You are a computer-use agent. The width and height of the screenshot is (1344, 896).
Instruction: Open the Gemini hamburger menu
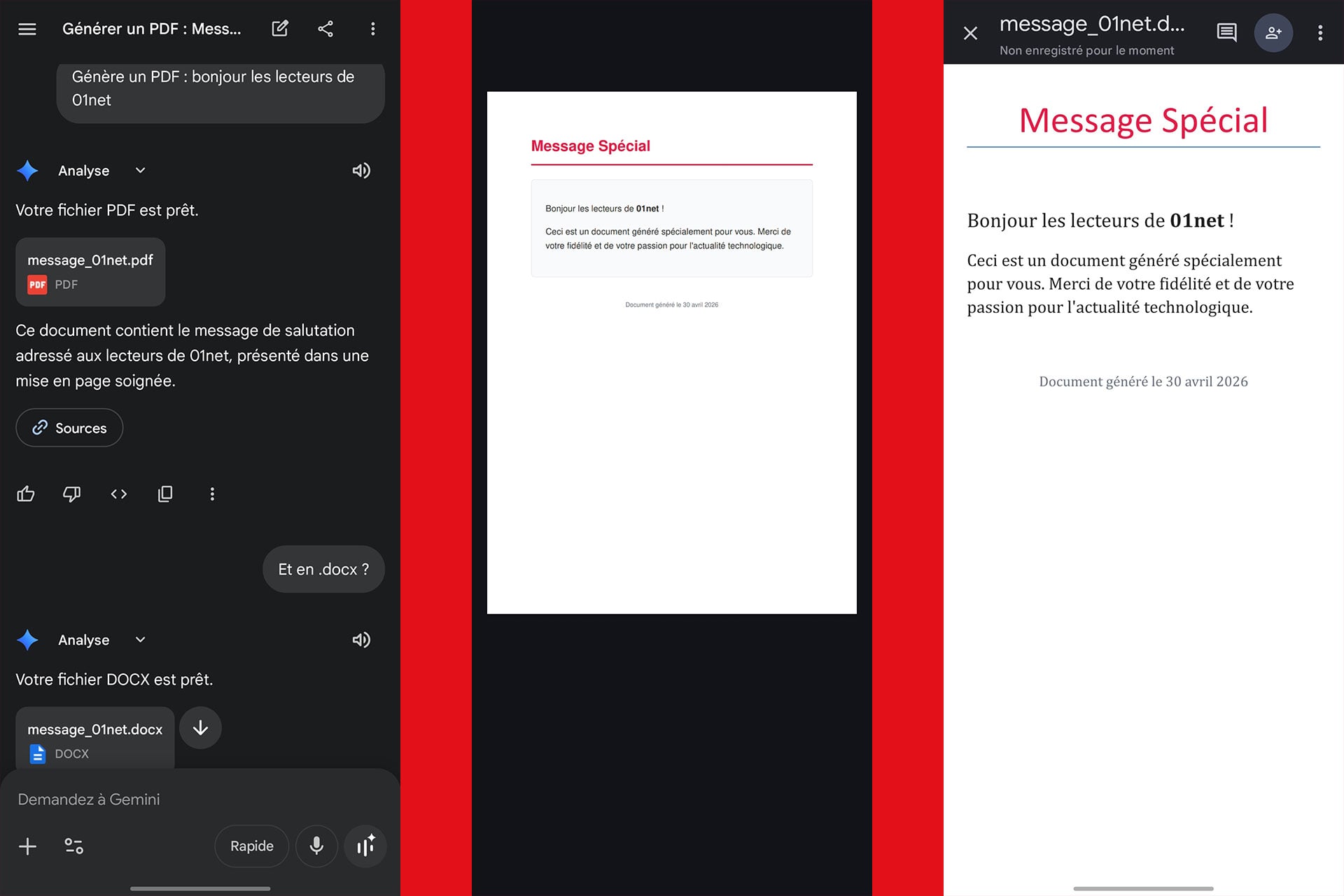(27, 29)
